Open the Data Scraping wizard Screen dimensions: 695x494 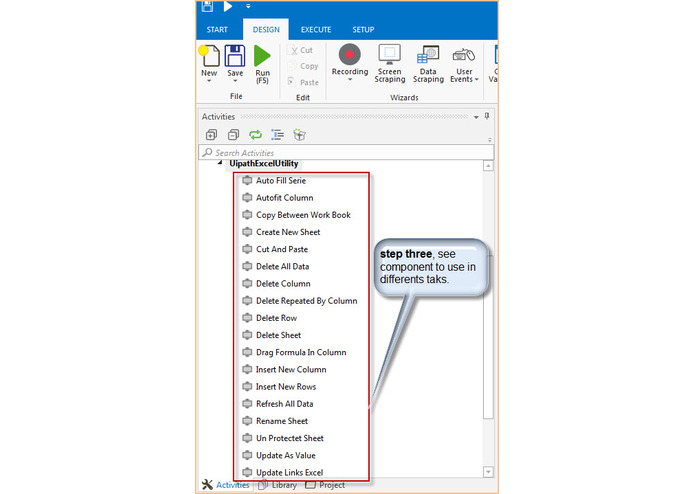pos(428,63)
